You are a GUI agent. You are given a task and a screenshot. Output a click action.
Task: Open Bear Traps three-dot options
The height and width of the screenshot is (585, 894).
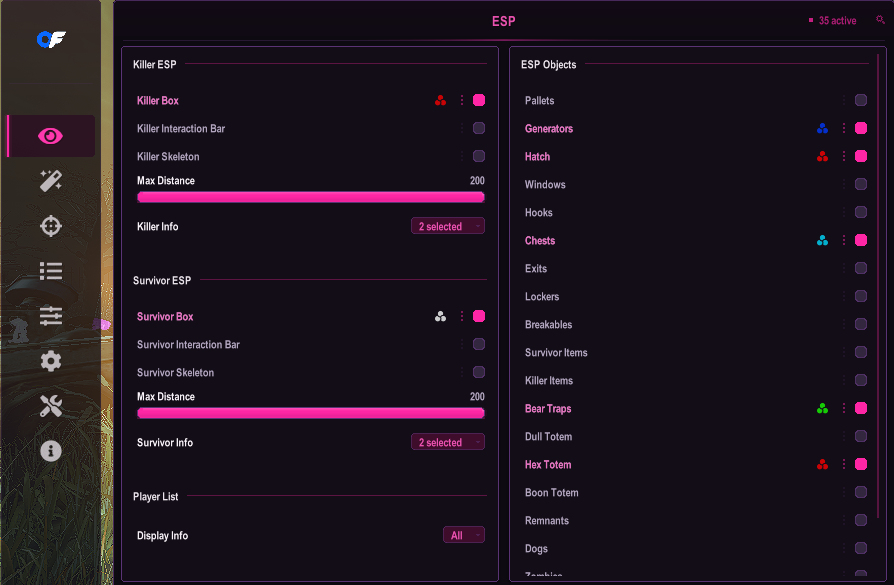click(844, 408)
